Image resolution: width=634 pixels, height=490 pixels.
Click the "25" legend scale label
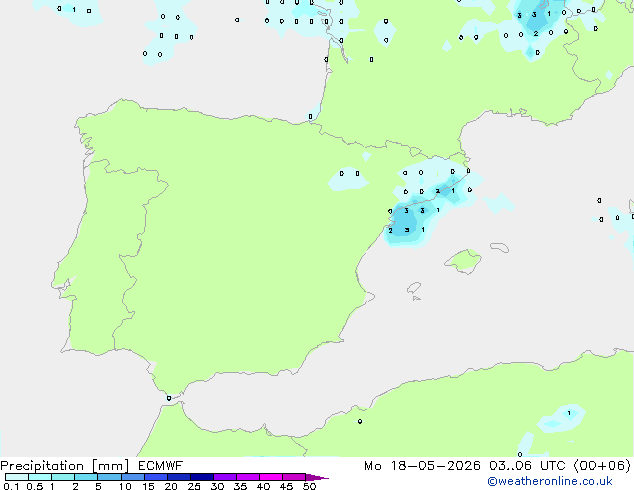pos(194,486)
